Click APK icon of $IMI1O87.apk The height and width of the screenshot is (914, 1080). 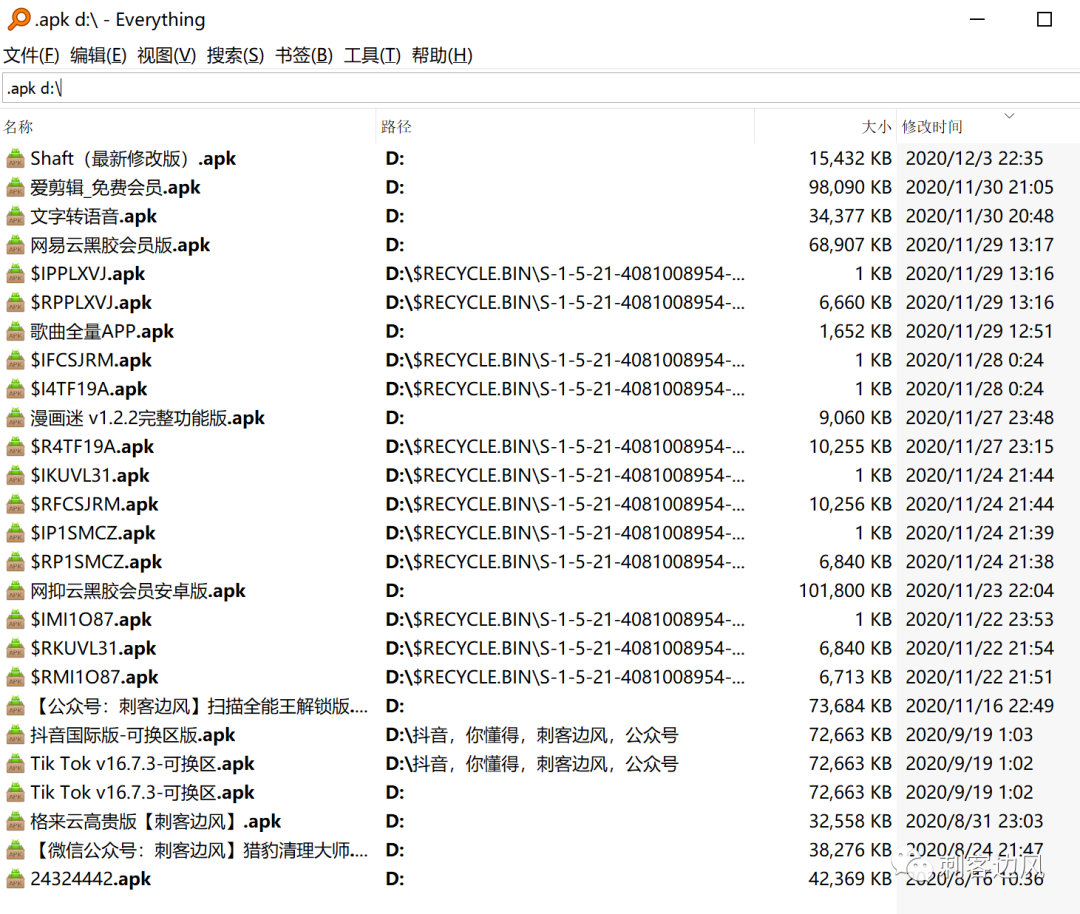point(15,620)
